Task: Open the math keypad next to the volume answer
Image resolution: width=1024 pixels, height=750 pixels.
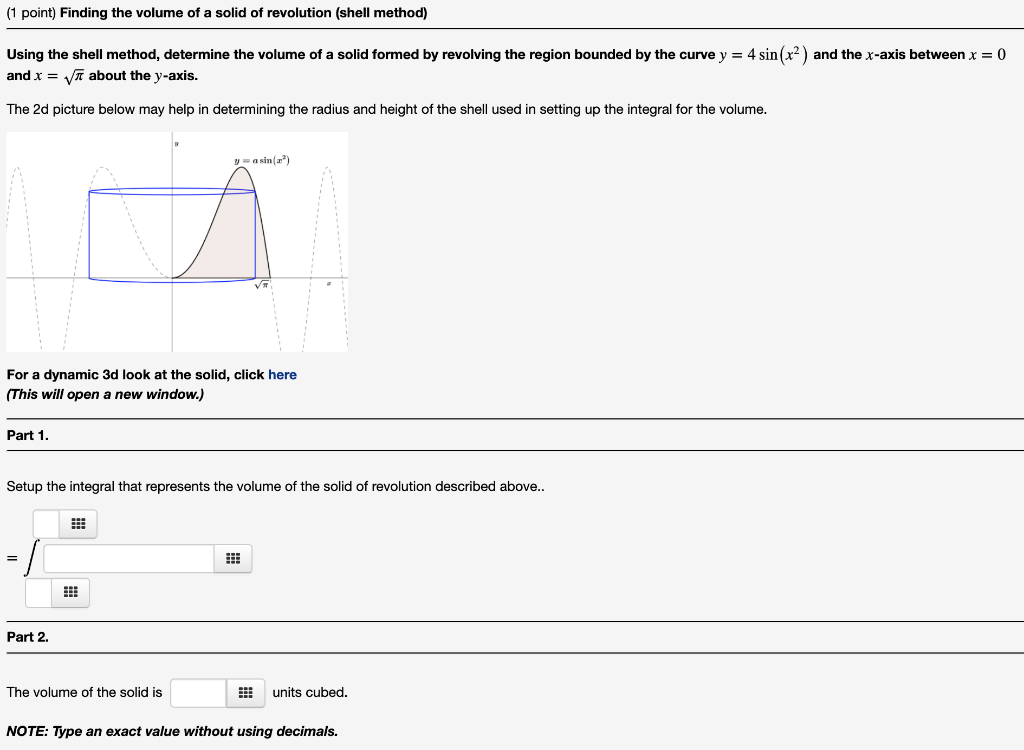Action: 247,692
